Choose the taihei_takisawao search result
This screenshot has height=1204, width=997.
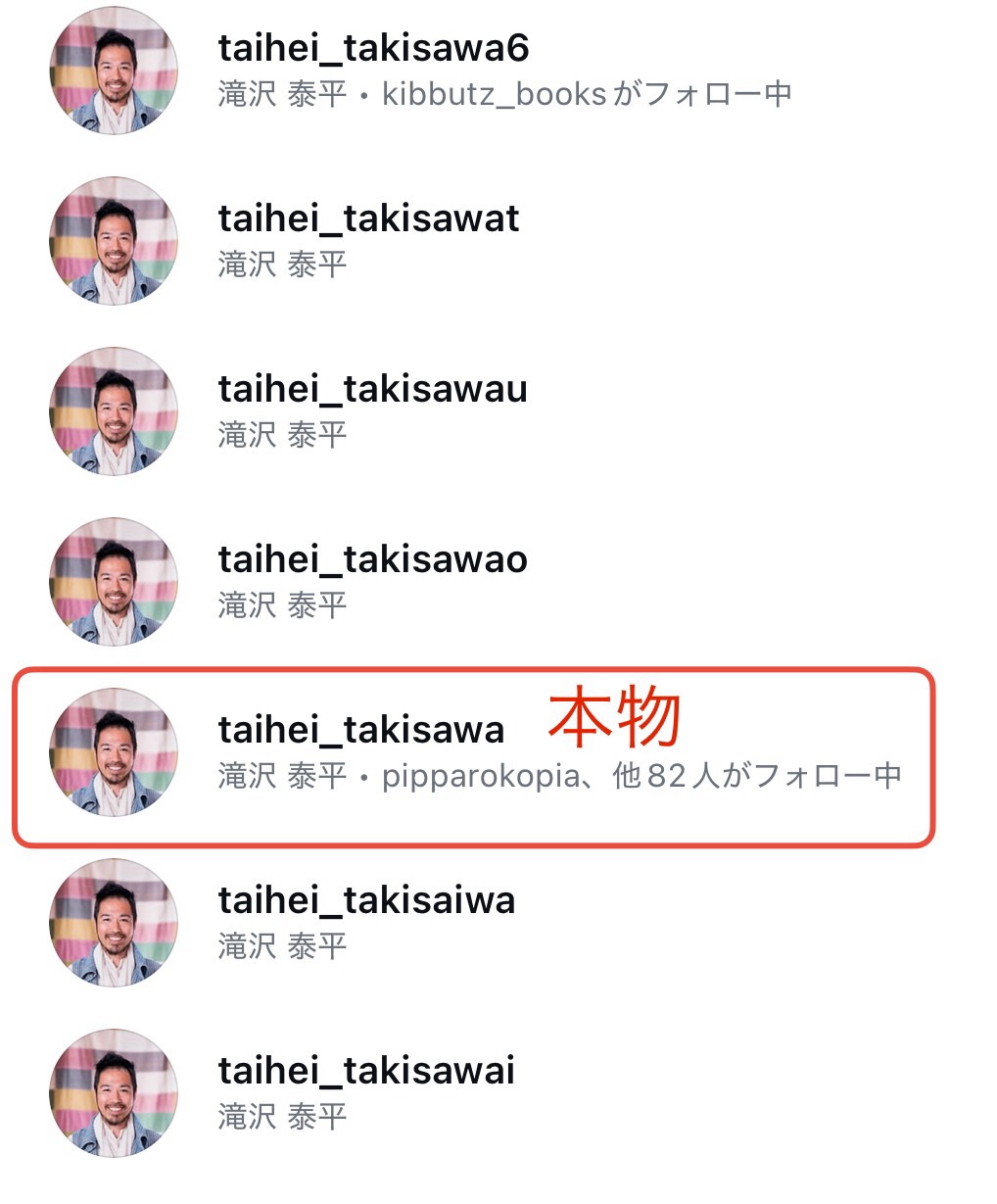point(372,559)
